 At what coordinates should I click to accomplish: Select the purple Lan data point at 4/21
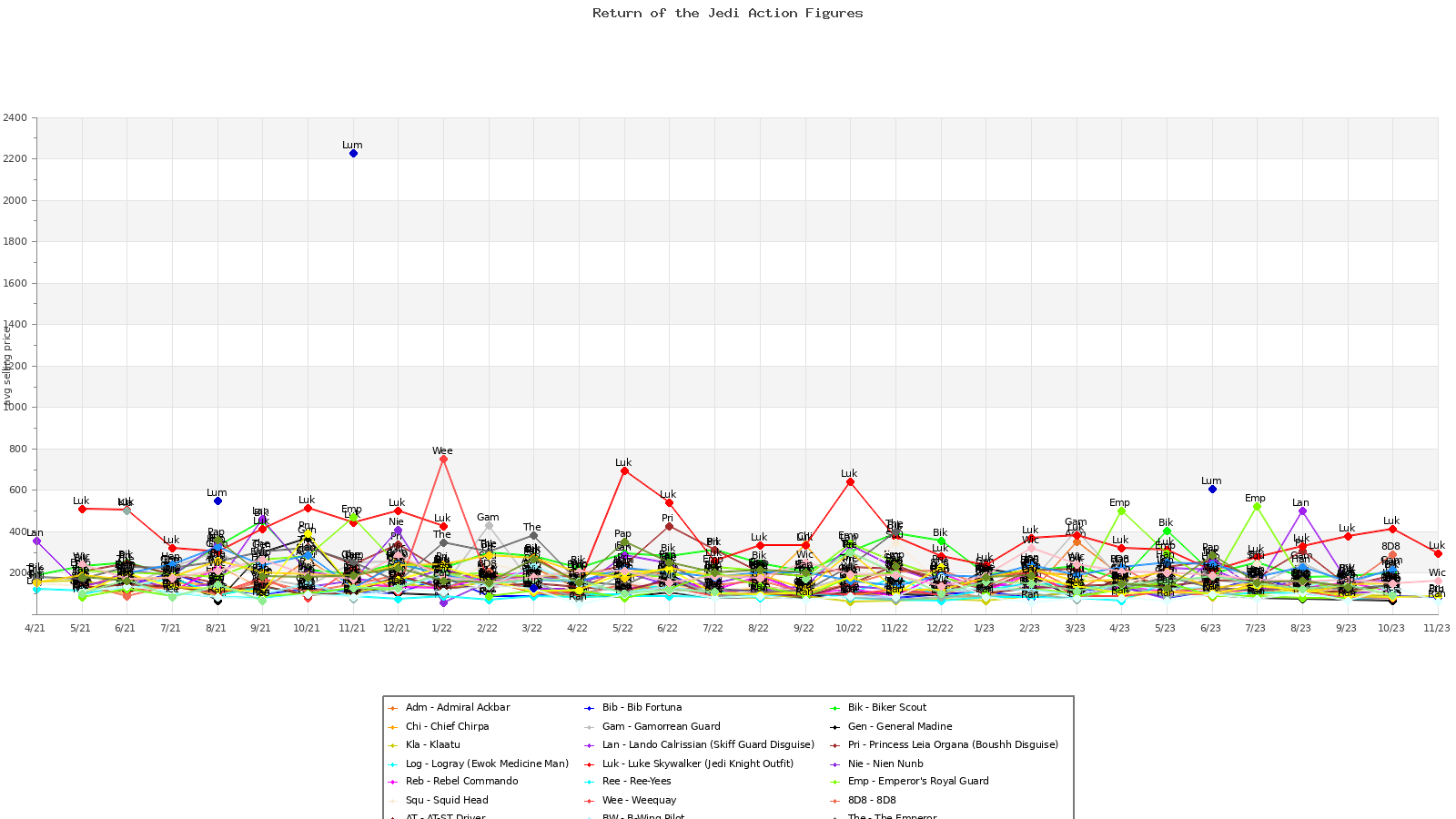click(x=36, y=541)
